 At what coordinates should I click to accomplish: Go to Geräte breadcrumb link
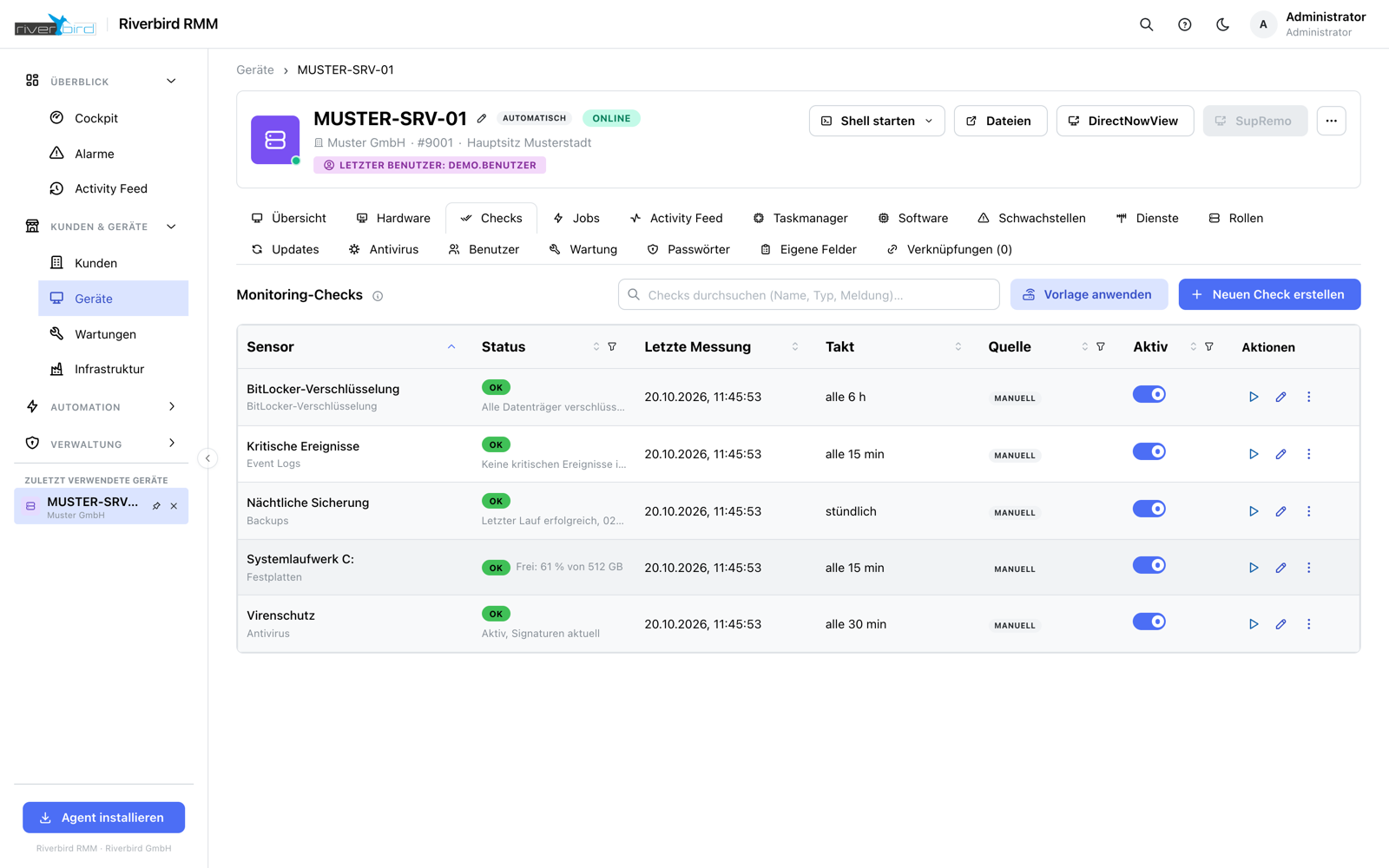[255, 69]
